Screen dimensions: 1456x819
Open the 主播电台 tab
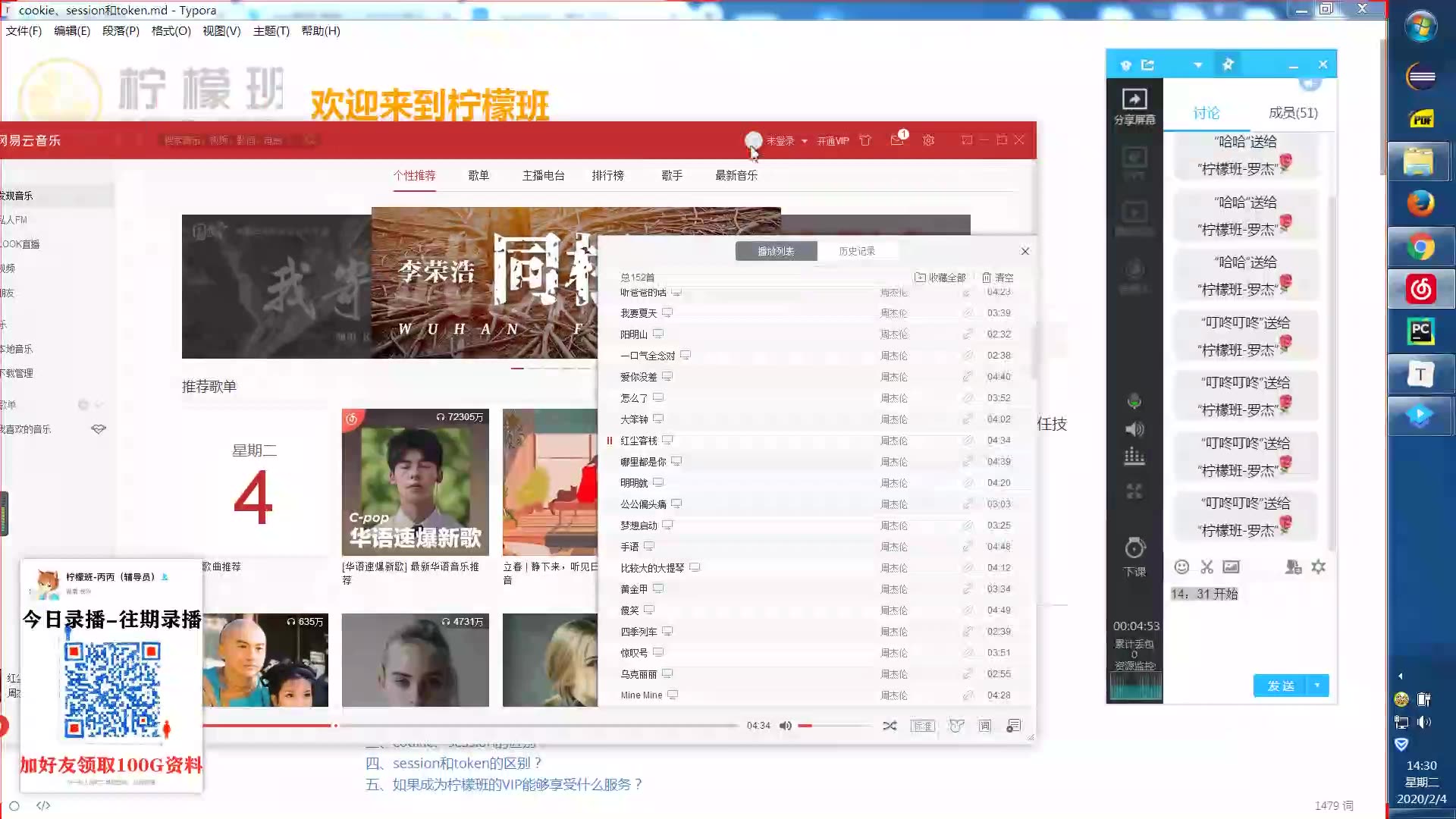[x=543, y=175]
